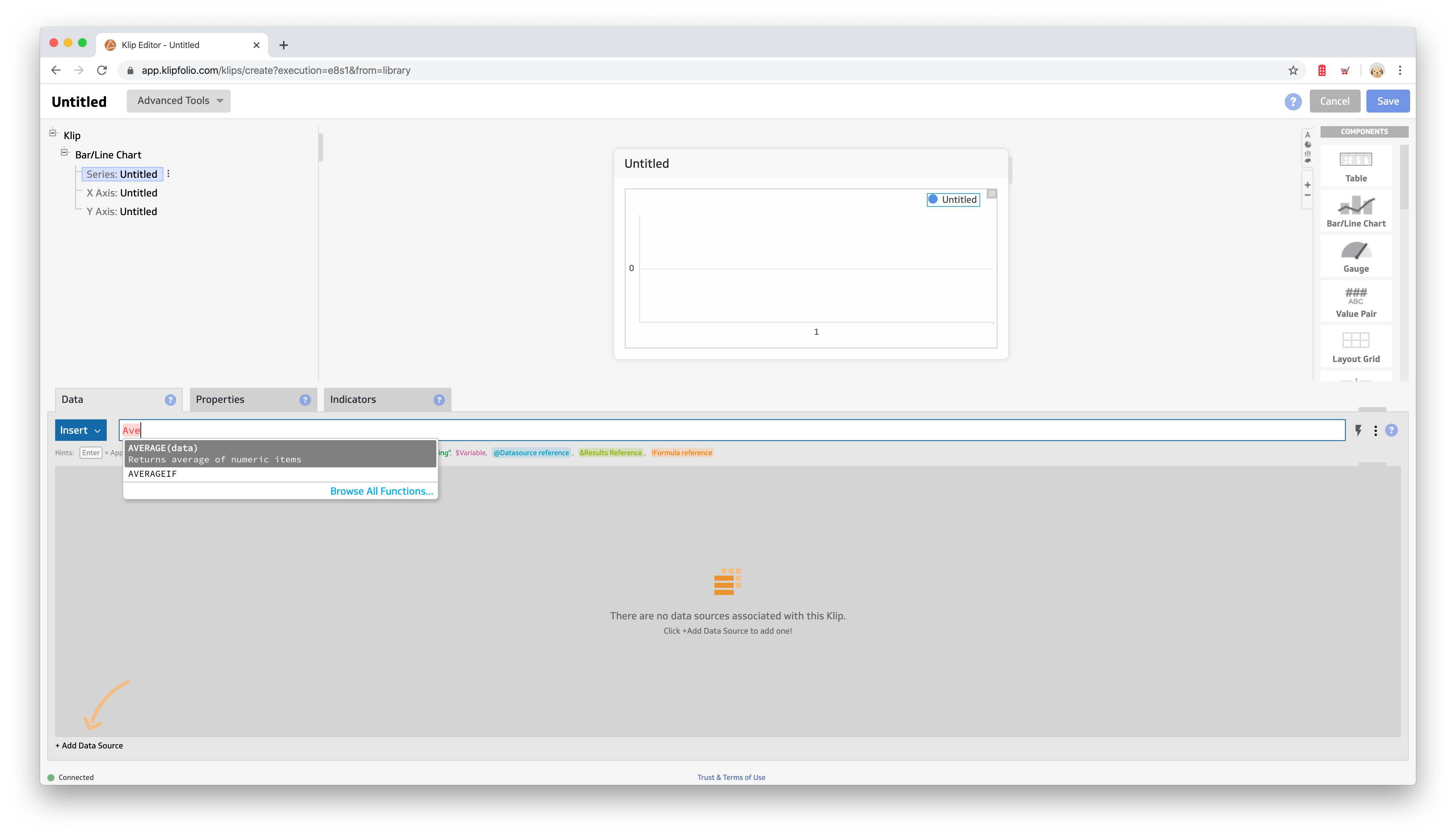Click the browser forward arrow
1456x838 pixels.
pyautogui.click(x=79, y=70)
